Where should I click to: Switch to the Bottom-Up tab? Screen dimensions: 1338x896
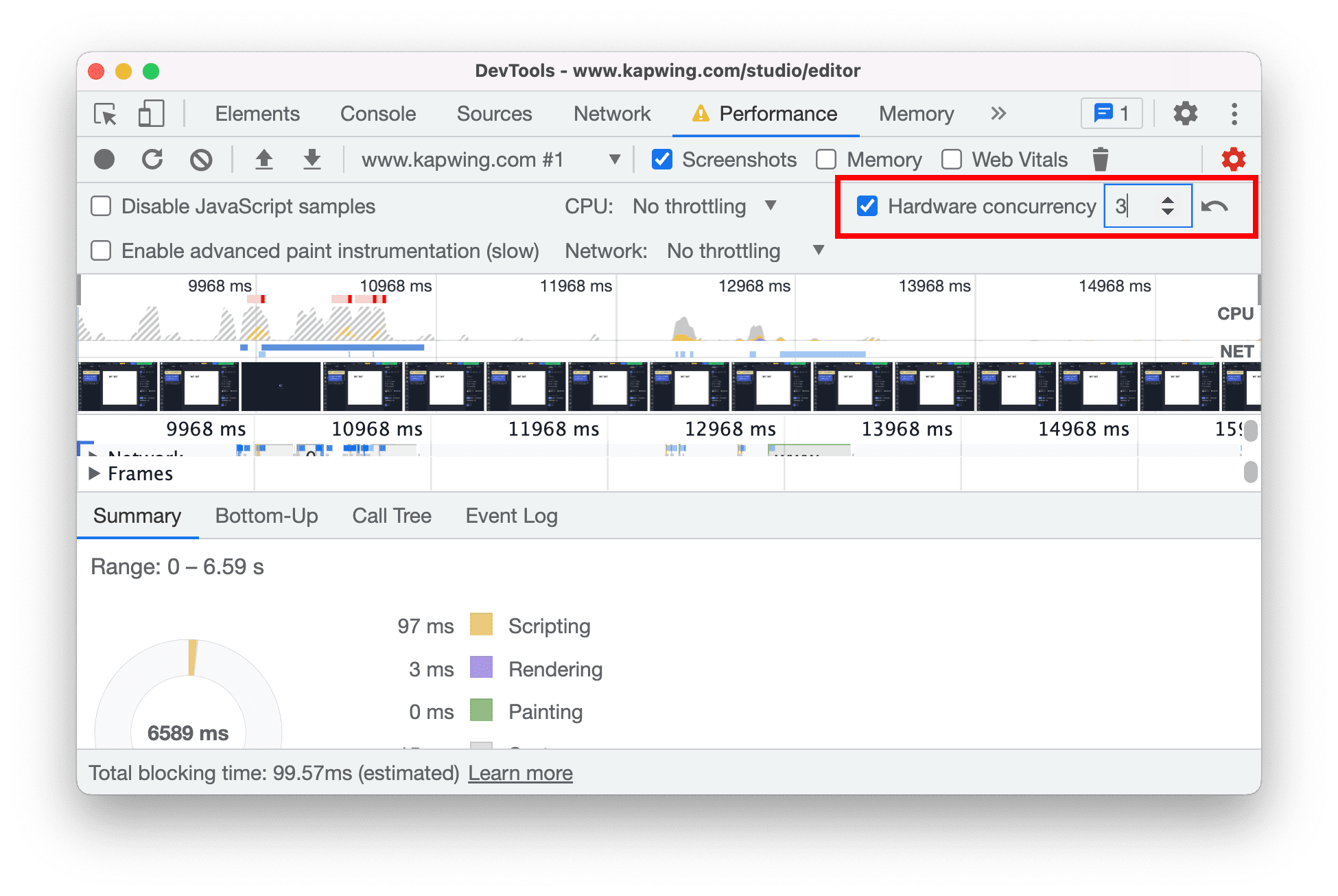[x=264, y=517]
